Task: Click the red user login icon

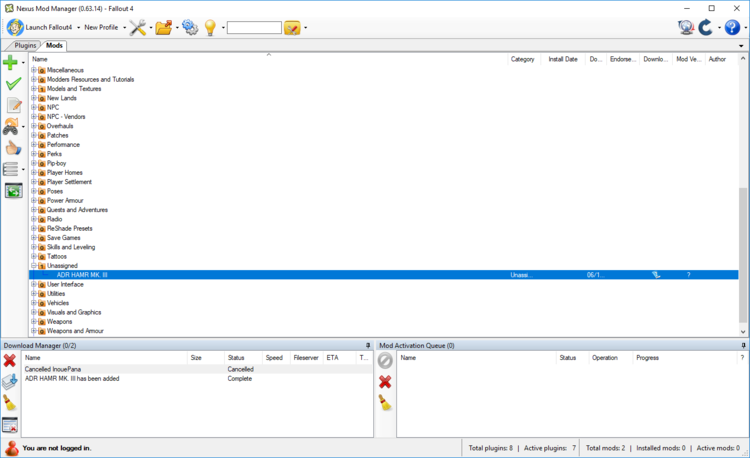Action: coord(11,448)
